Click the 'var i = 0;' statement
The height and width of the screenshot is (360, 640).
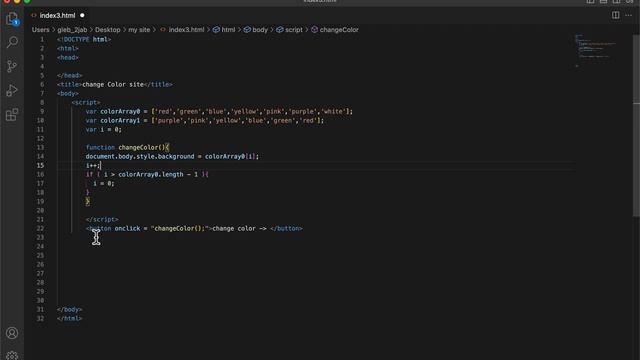pyautogui.click(x=104, y=129)
